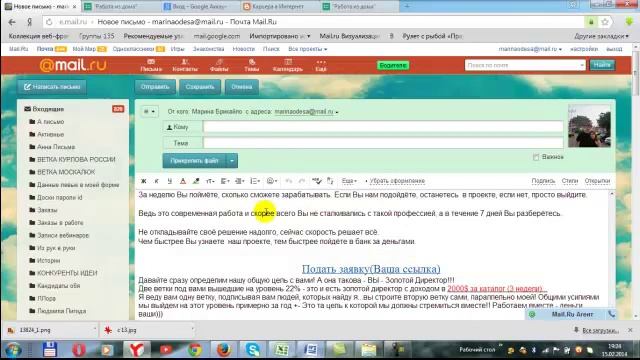
Task: Click into the mail search field
Action: click(524, 65)
